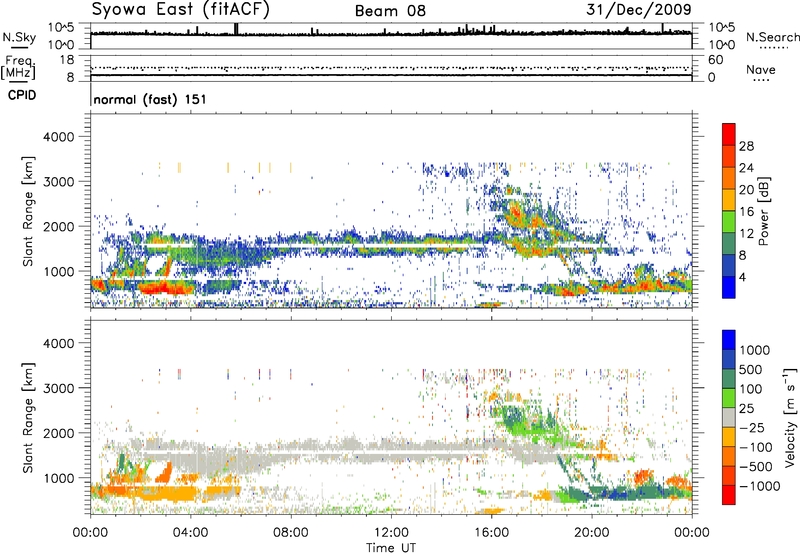Image resolution: width=800 pixels, height=554 pixels.
Task: Click the velocity panel 'Slant Range [km]' label
Action: (x=28, y=417)
